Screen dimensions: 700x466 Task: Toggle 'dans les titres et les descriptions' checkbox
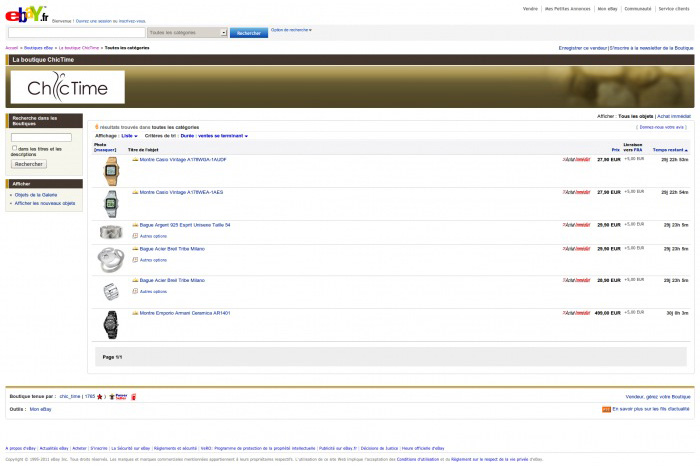click(x=14, y=148)
